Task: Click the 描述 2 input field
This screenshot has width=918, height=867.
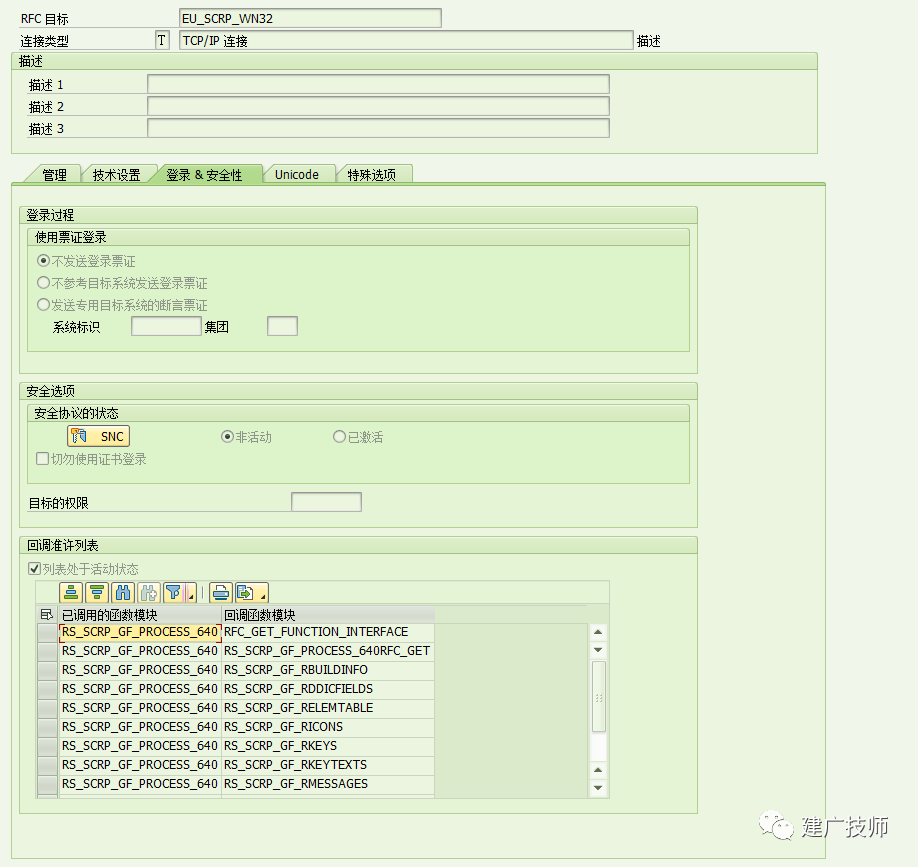Action: point(378,106)
